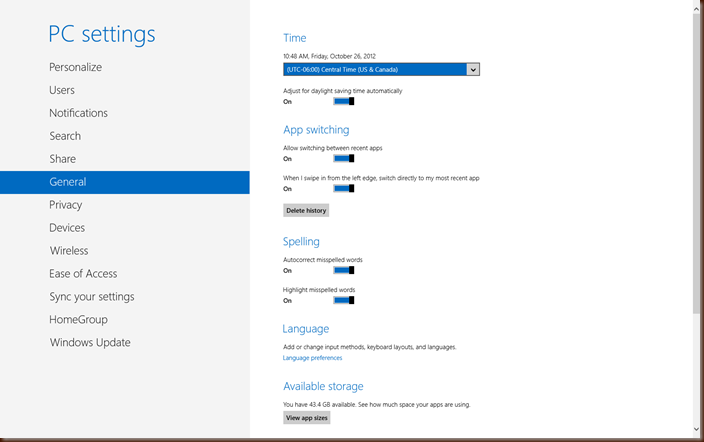Click the date text 'Friday, October 26, 2012'
The image size is (704, 442).
(x=343, y=57)
